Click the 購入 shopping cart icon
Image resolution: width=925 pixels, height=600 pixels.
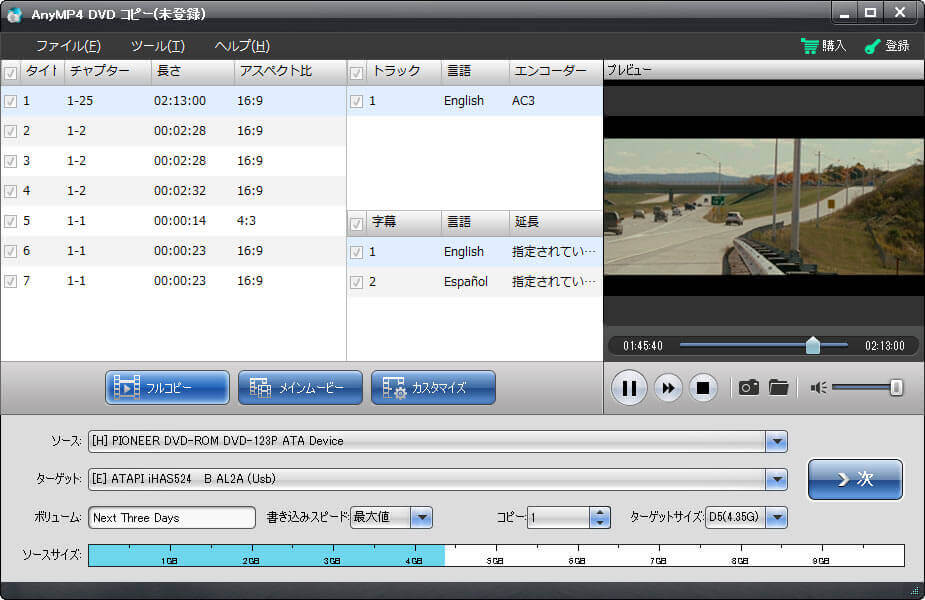[x=810, y=46]
